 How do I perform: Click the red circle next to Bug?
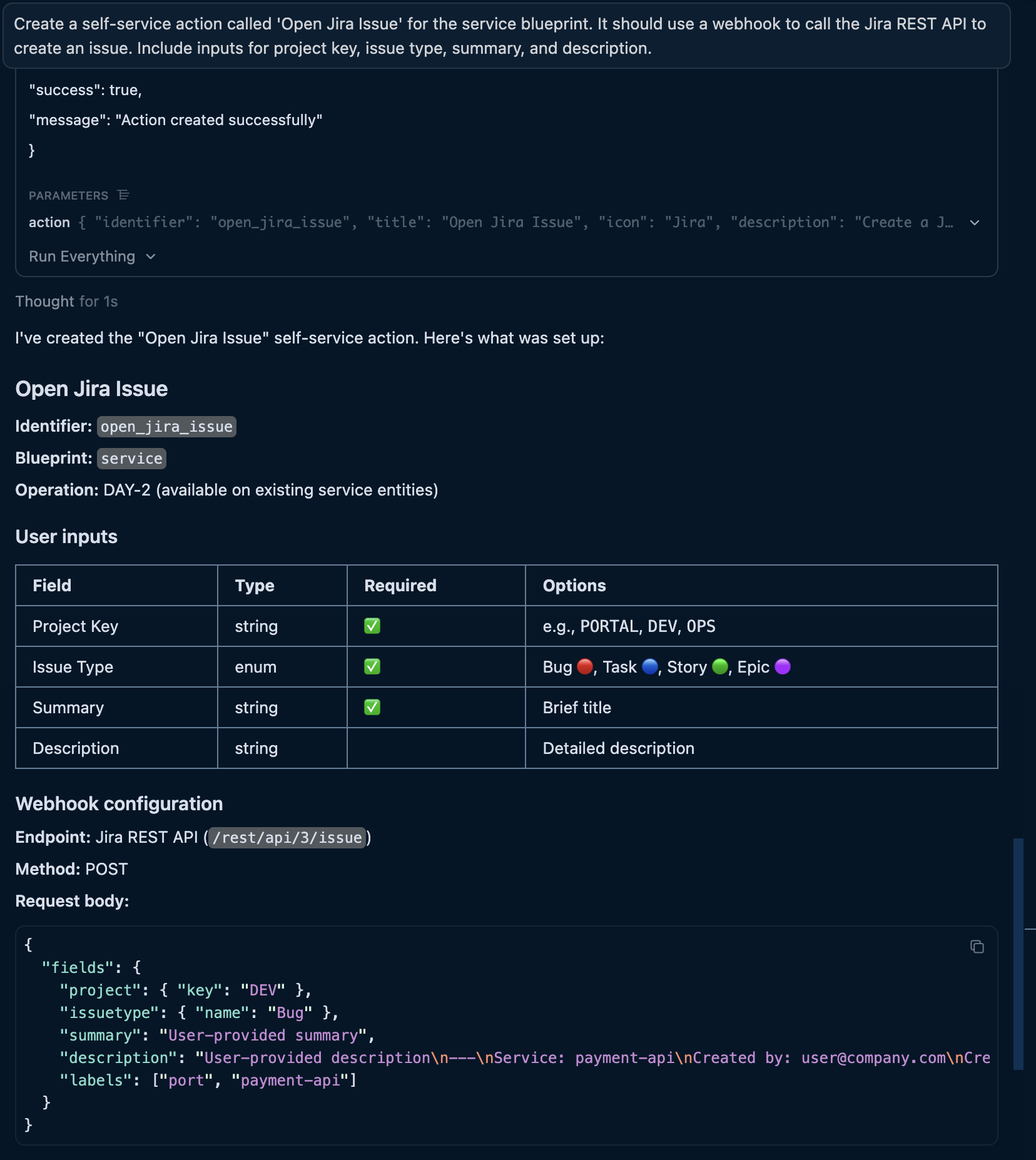click(x=584, y=667)
